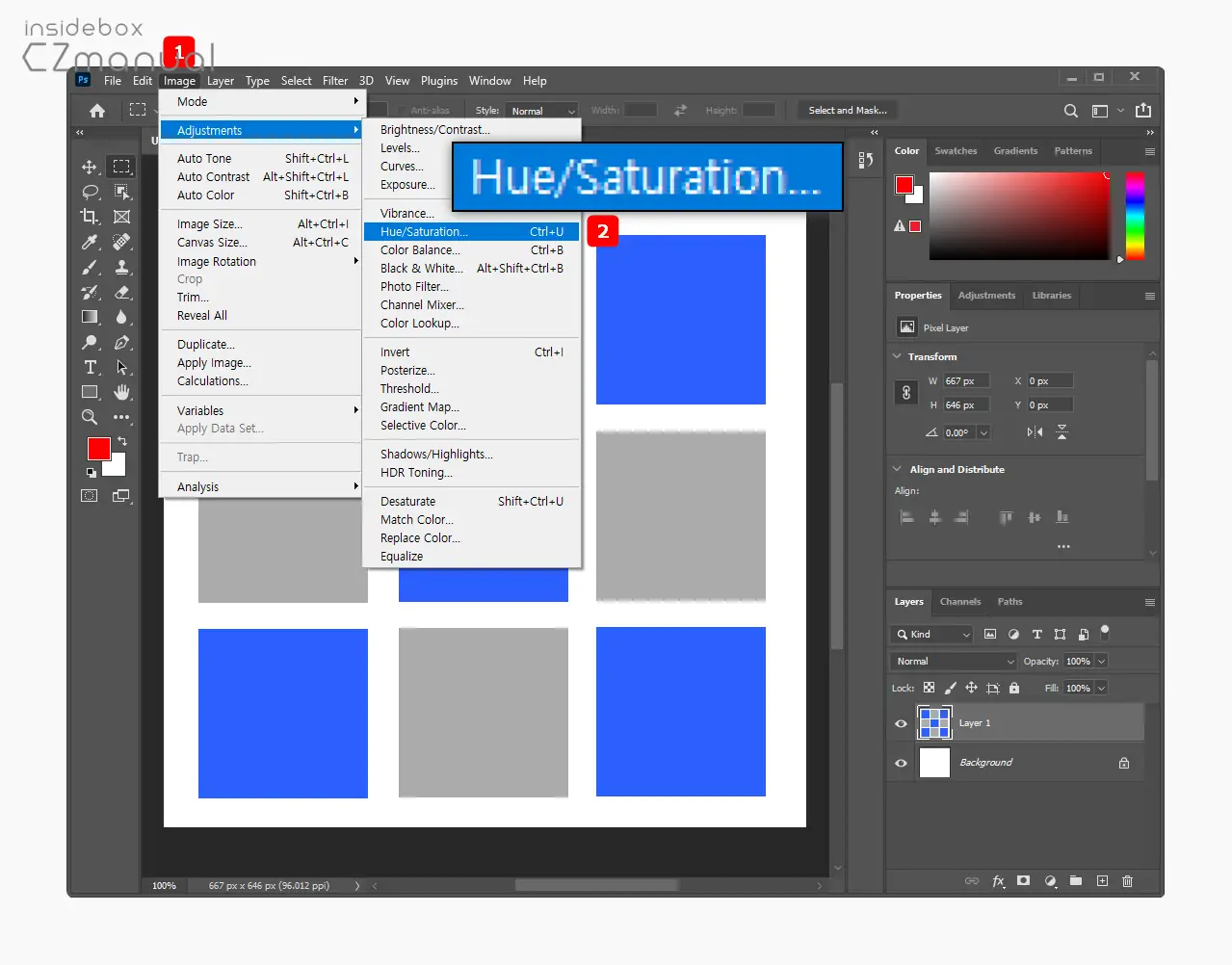Choose Desaturate menu item

[471, 502]
